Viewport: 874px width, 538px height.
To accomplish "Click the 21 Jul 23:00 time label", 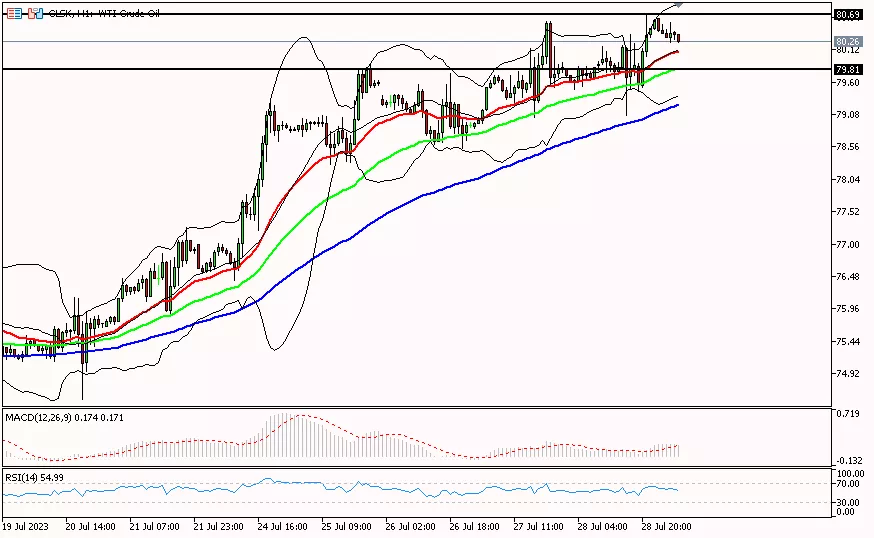I will 218,526.
